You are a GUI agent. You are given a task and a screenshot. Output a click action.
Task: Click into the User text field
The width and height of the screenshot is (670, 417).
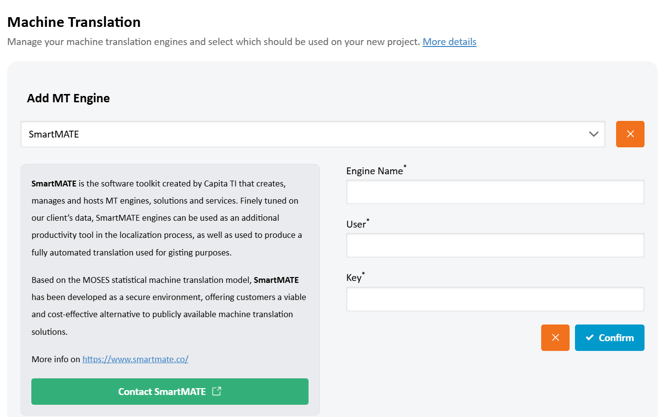495,245
